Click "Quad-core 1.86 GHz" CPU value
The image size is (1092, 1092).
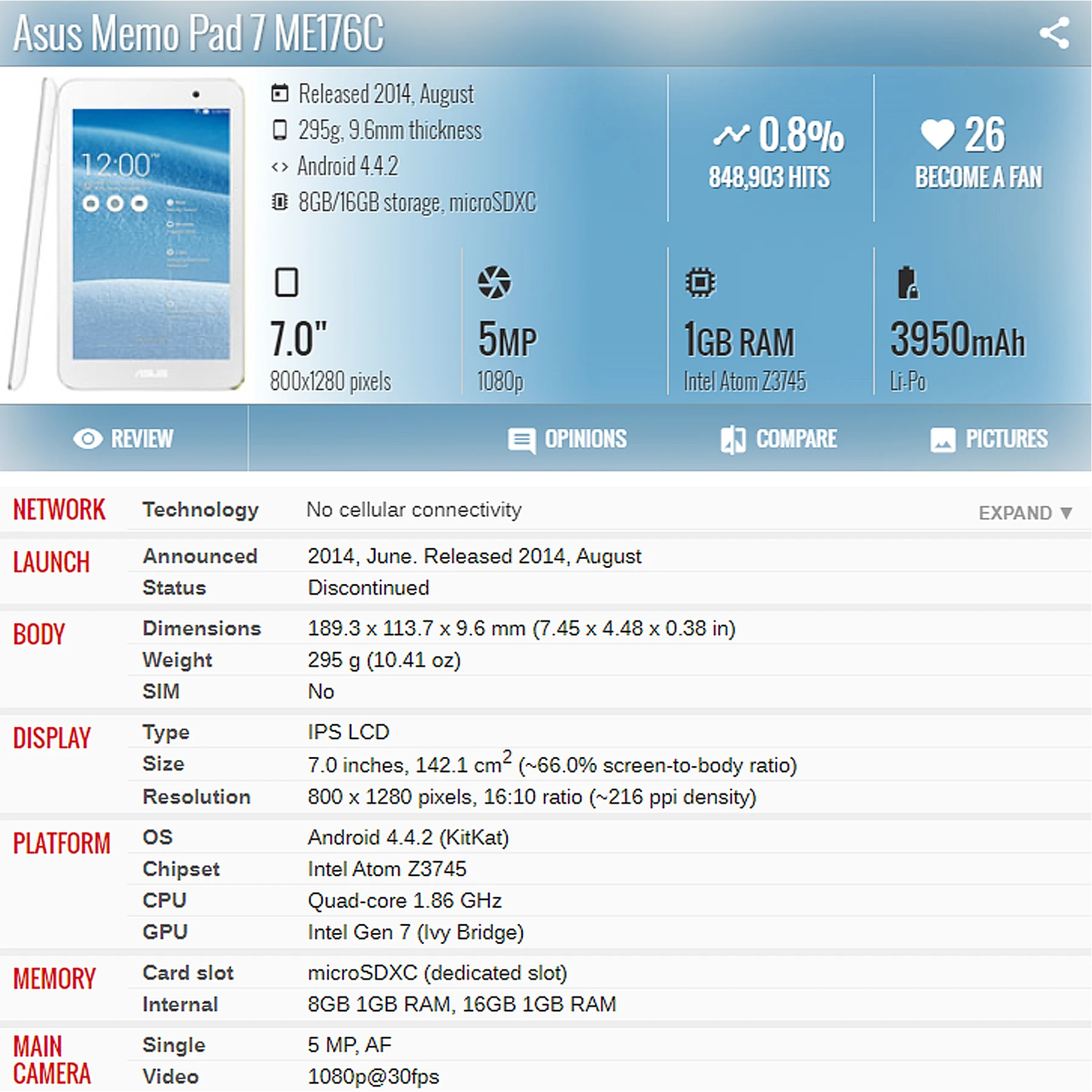405,901
